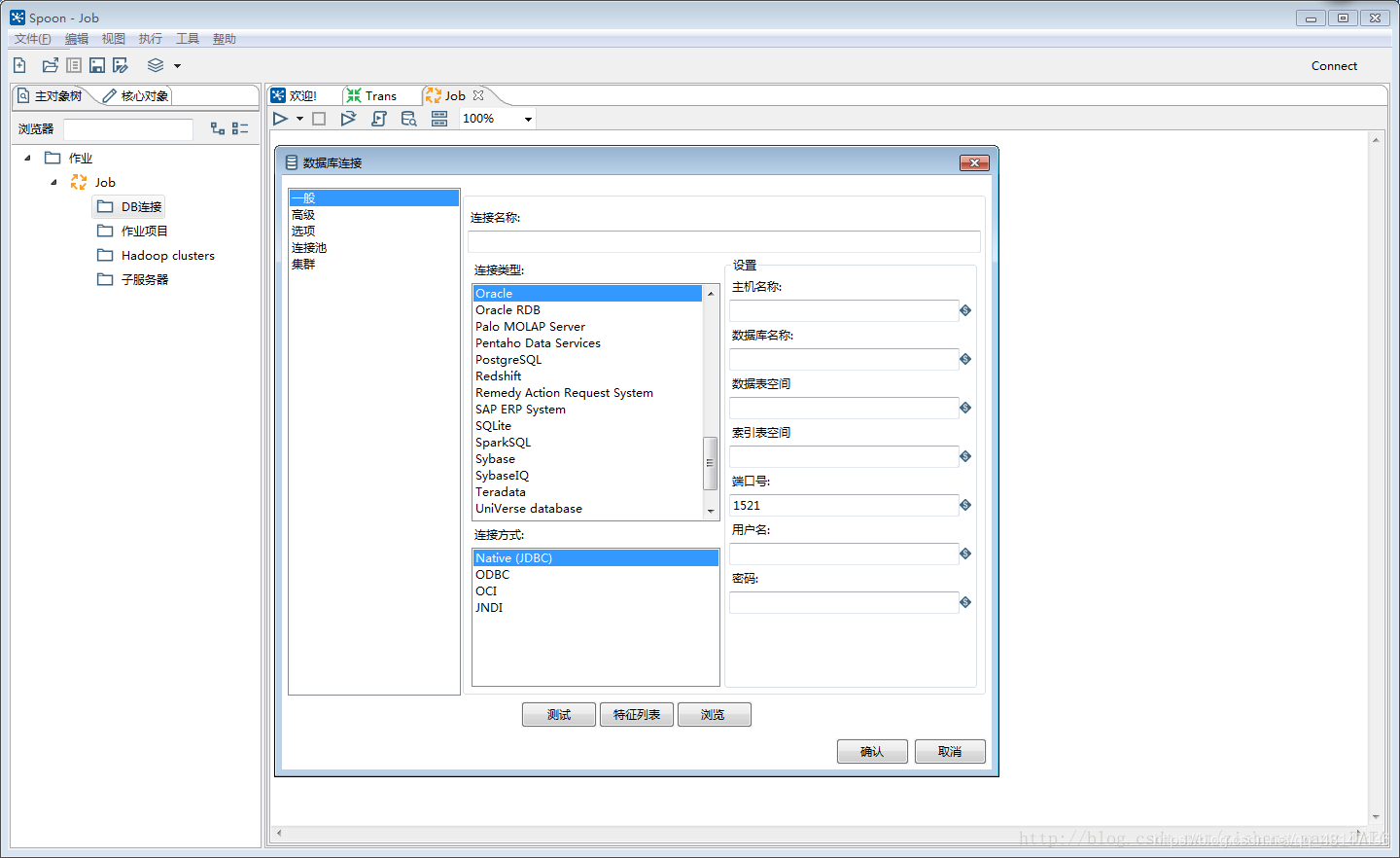Screen dimensions: 1400x858
Task: Create a new file from the toolbar
Action: pyautogui.click(x=19, y=65)
